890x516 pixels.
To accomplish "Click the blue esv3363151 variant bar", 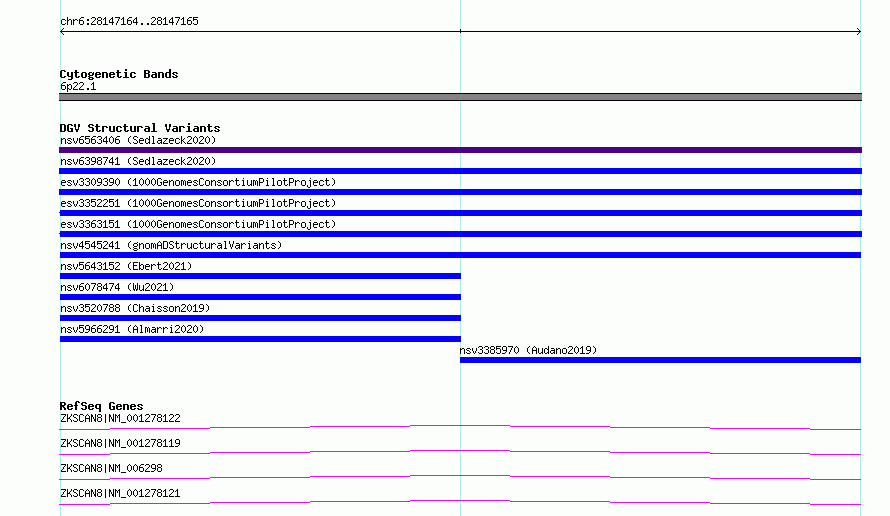I will coord(460,234).
